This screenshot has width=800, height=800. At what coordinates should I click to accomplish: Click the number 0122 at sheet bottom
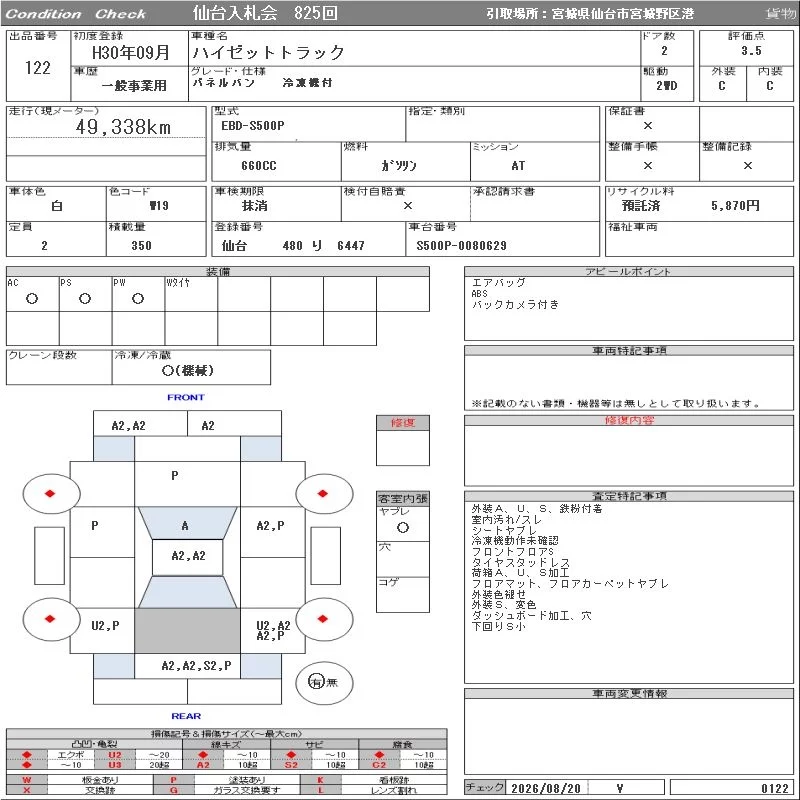775,788
